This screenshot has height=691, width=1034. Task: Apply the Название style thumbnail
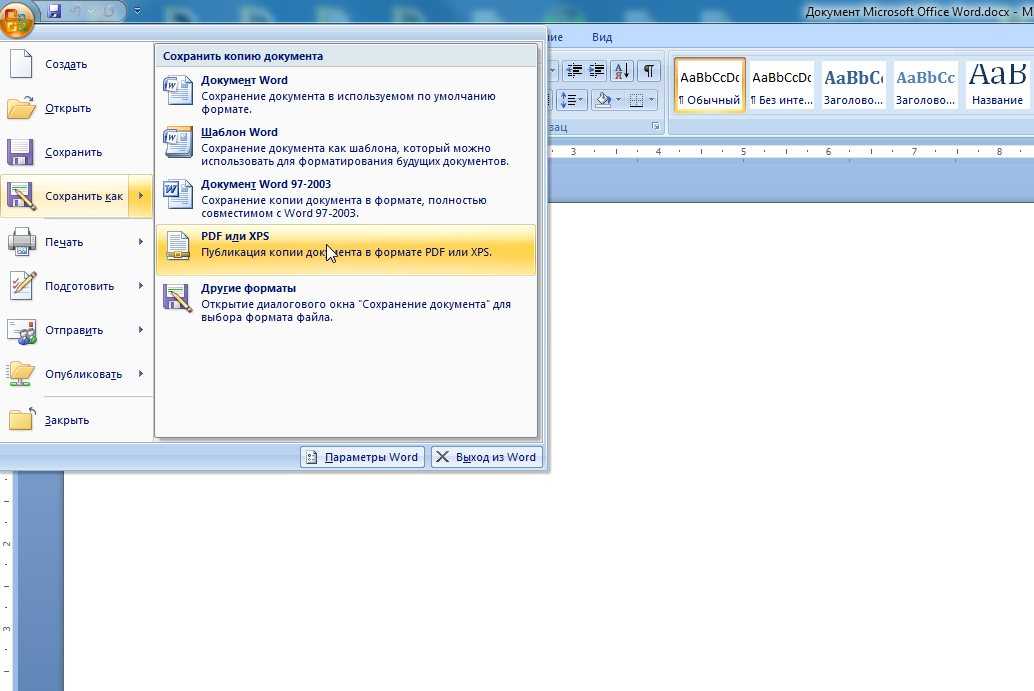[997, 85]
